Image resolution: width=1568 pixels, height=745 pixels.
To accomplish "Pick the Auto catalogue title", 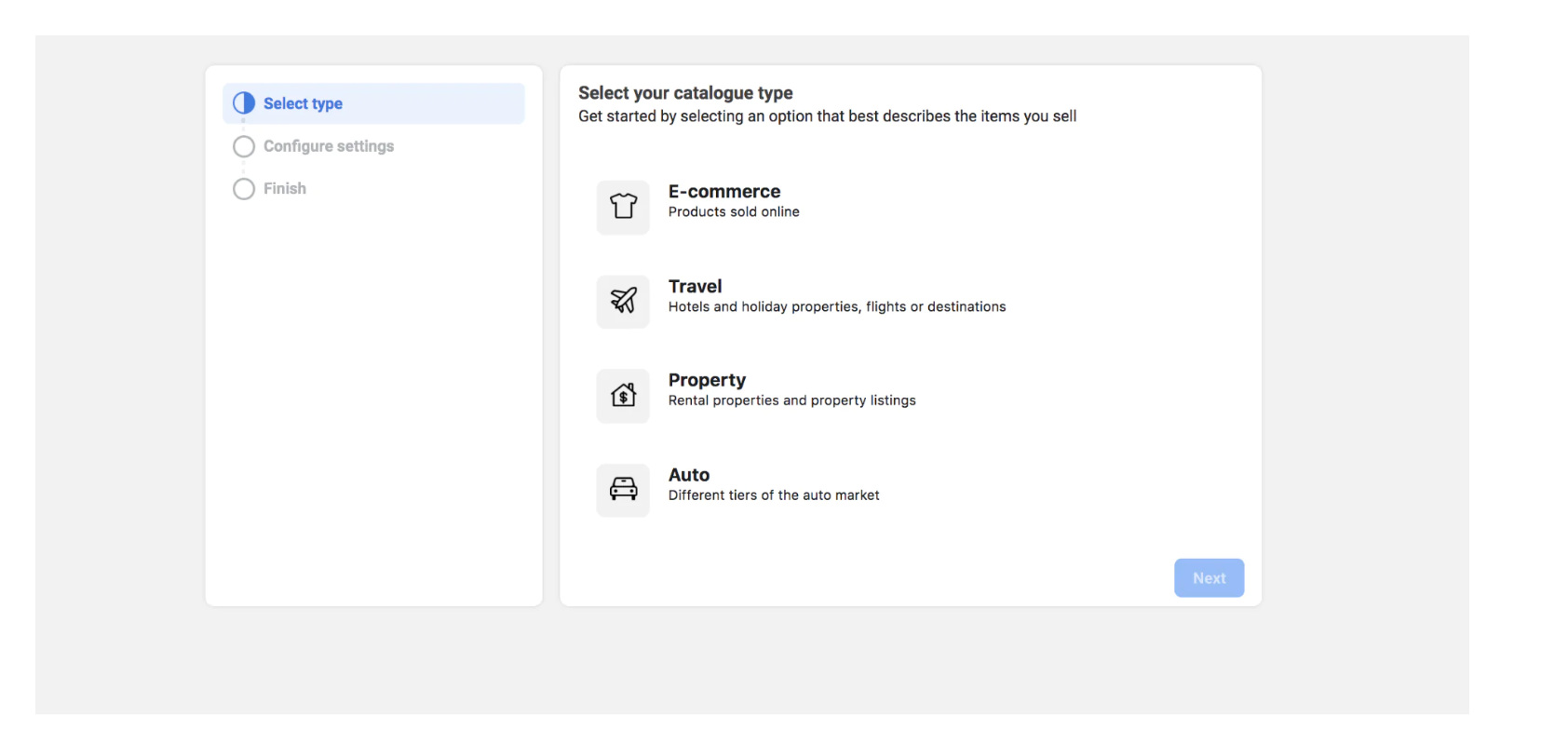I will coord(688,475).
